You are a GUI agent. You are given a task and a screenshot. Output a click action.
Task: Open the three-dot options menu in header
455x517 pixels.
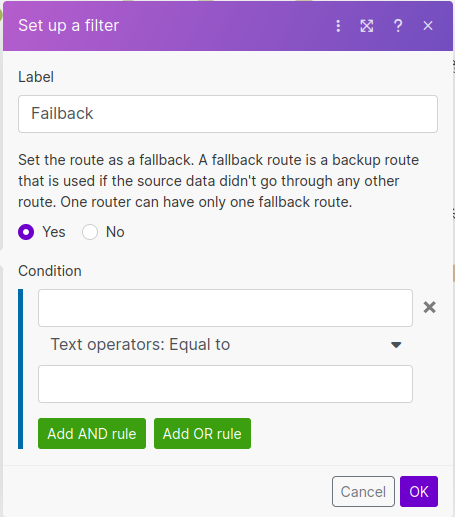coord(338,26)
